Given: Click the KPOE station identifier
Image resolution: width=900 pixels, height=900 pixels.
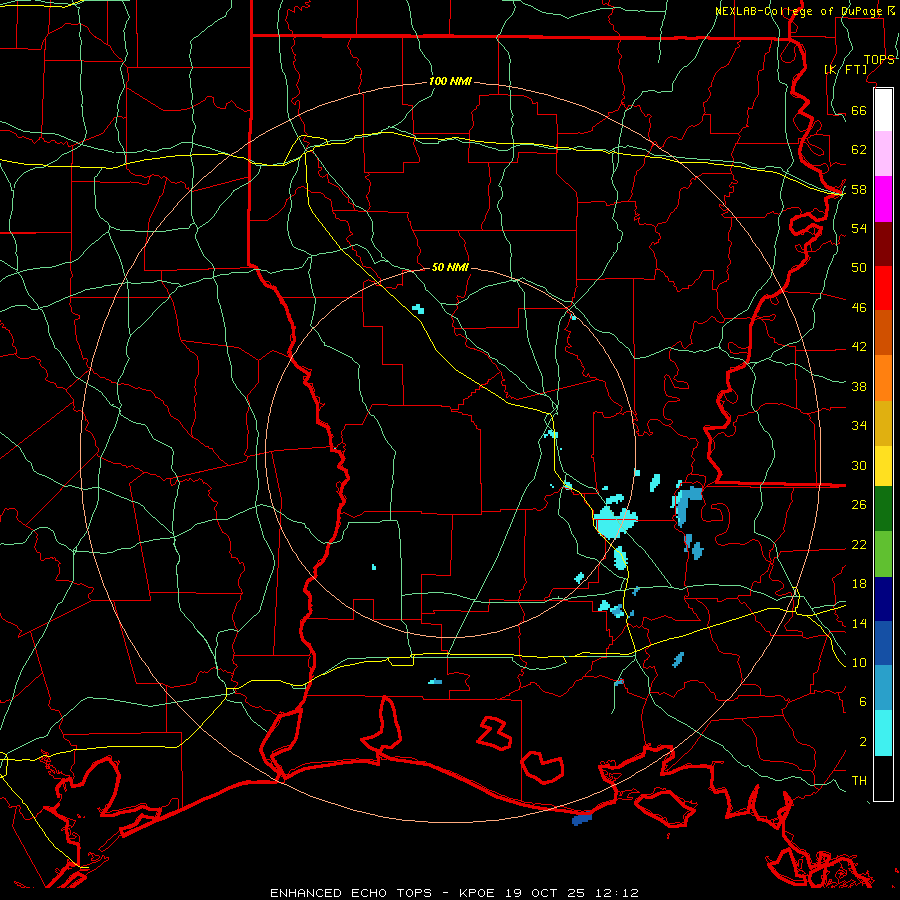Looking at the screenshot, I should click(479, 893).
